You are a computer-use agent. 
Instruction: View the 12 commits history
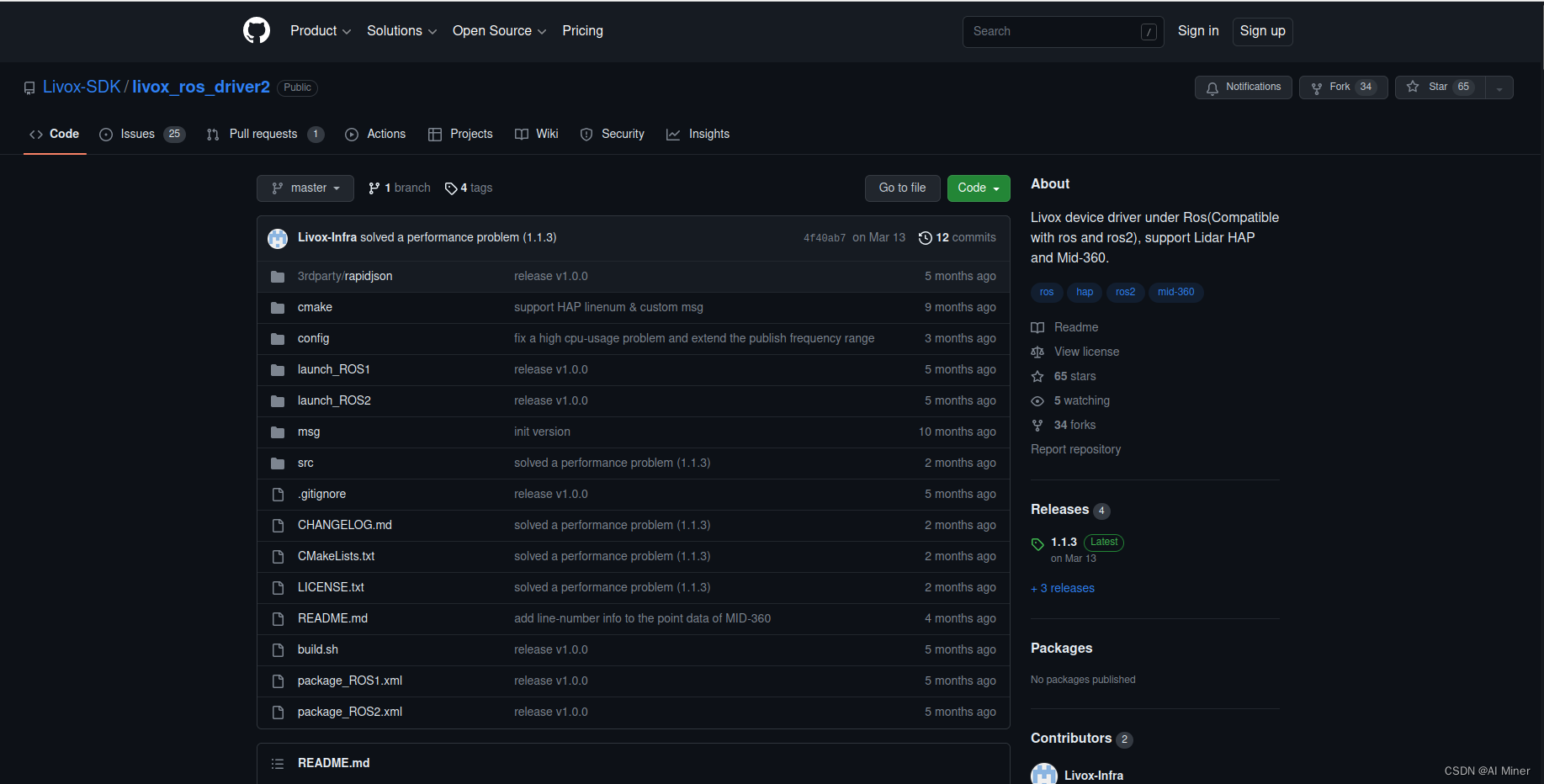[x=958, y=238]
